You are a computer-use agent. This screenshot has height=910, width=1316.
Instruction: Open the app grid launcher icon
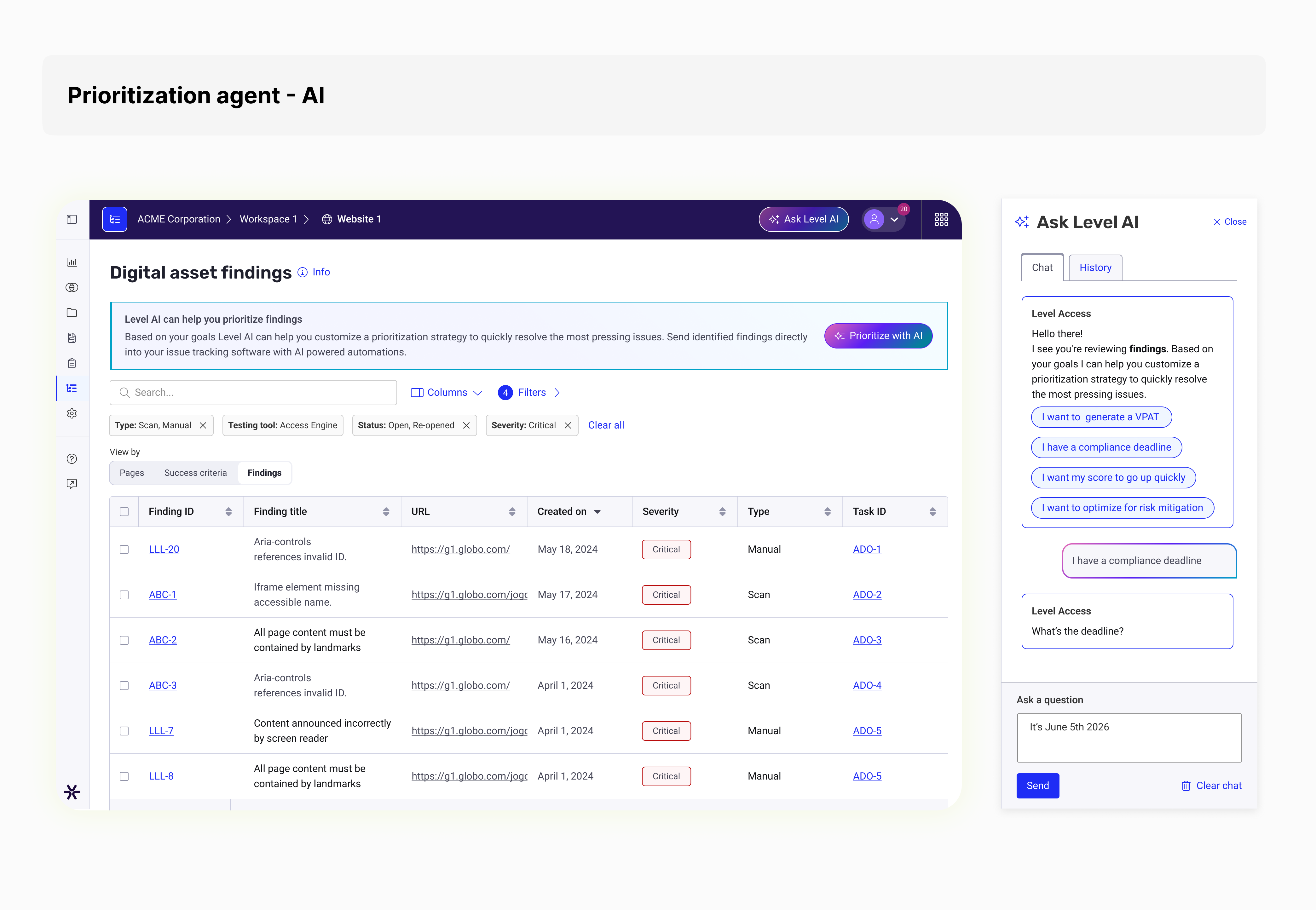click(941, 220)
